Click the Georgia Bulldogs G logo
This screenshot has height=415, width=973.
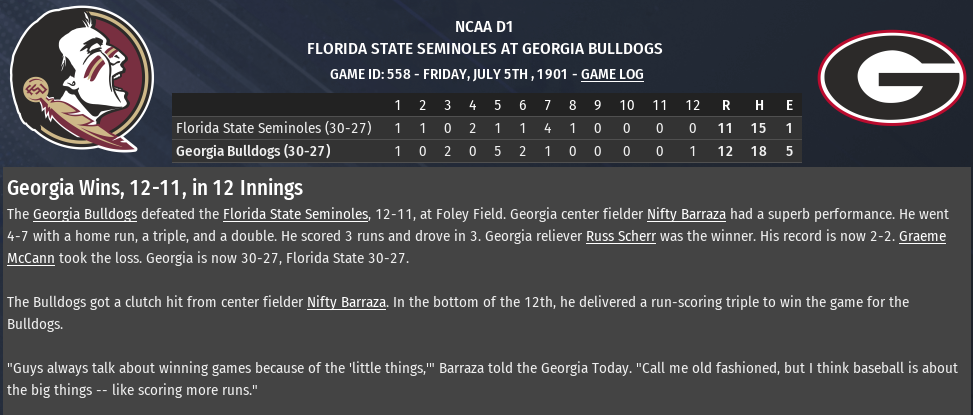(x=890, y=79)
